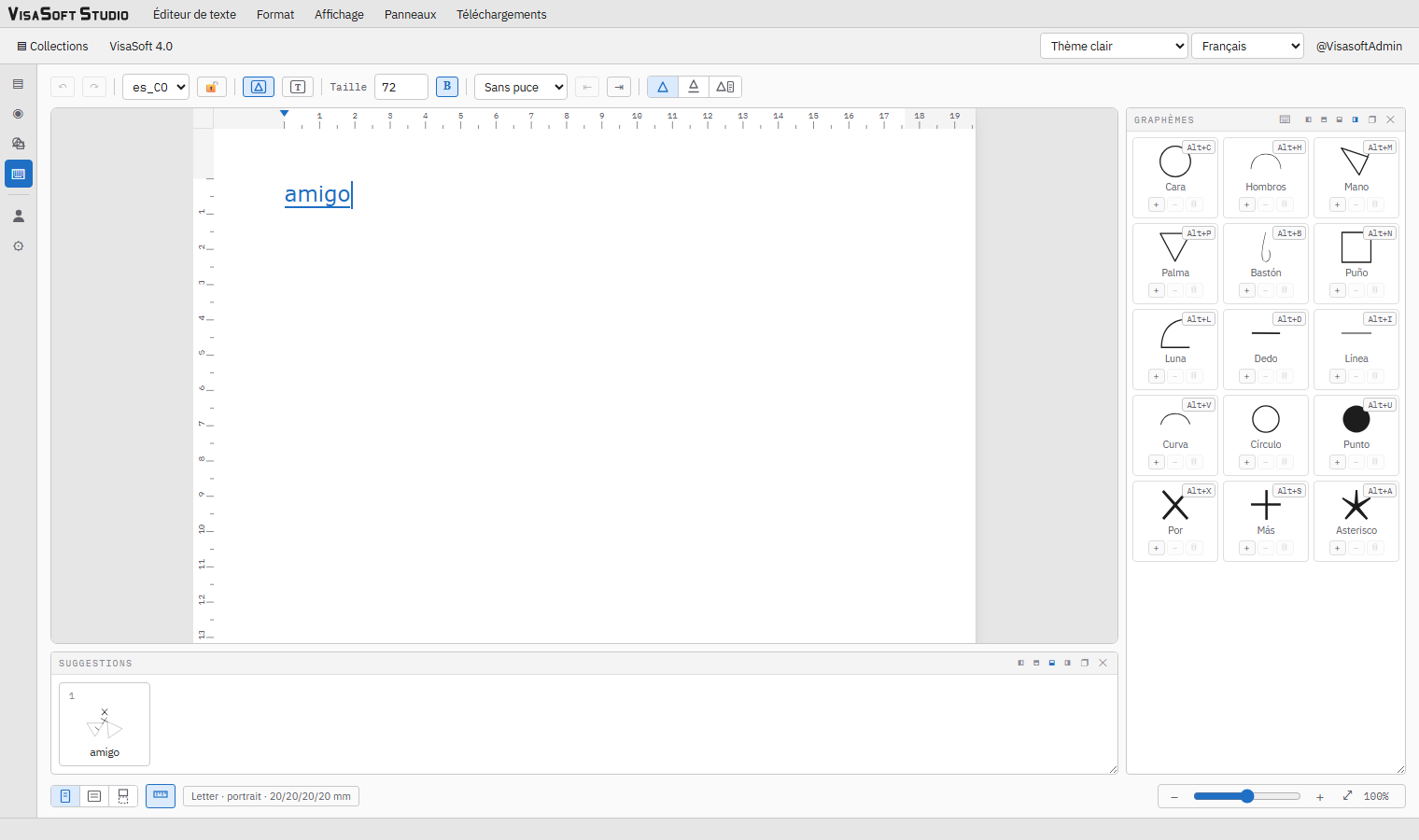Open the Téléchargements menu

pos(501,14)
